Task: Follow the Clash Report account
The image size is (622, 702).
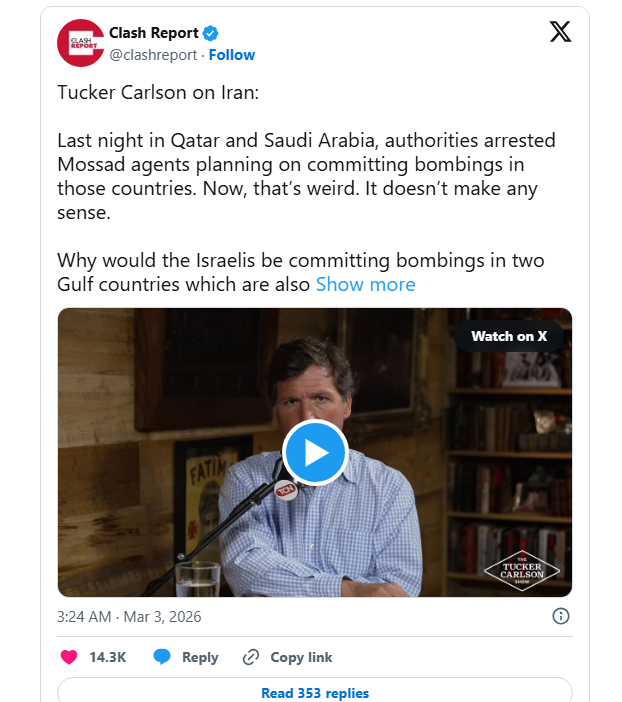Action: click(232, 55)
